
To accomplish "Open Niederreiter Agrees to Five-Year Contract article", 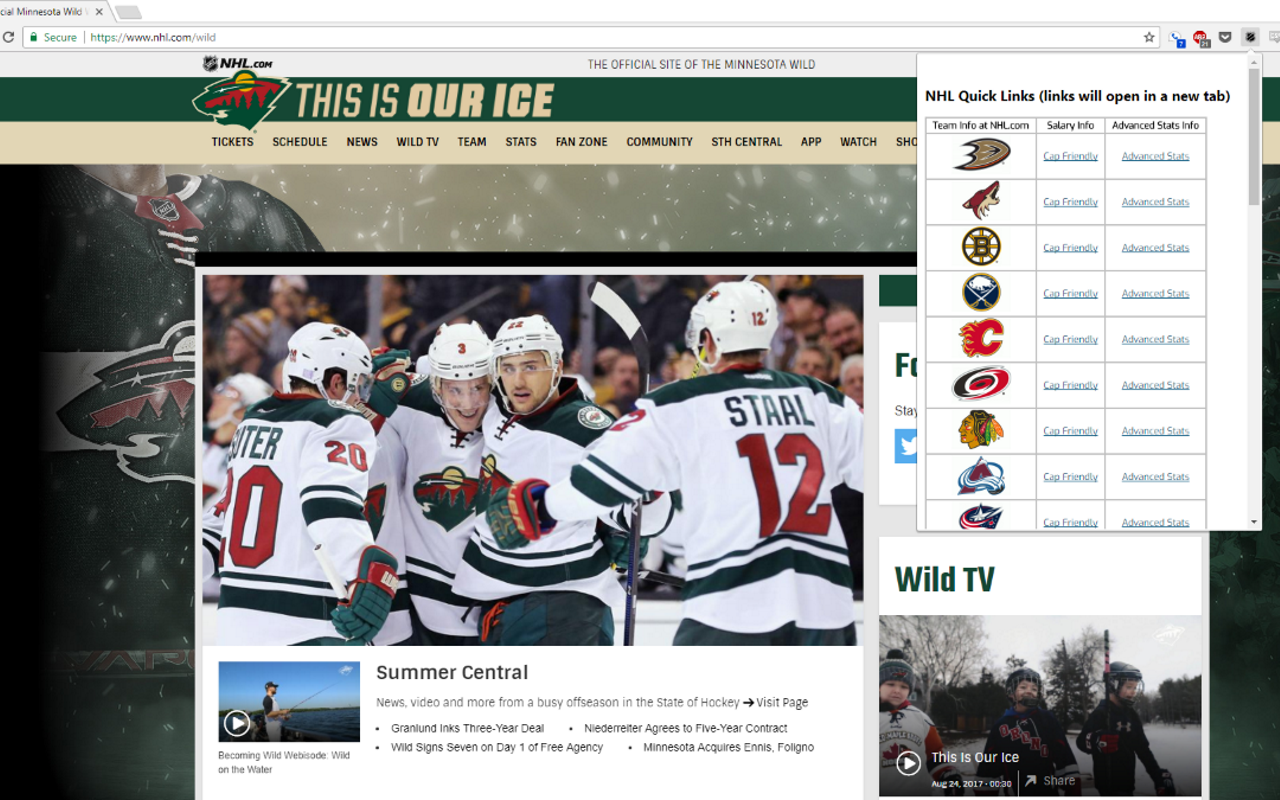I will click(x=686, y=728).
